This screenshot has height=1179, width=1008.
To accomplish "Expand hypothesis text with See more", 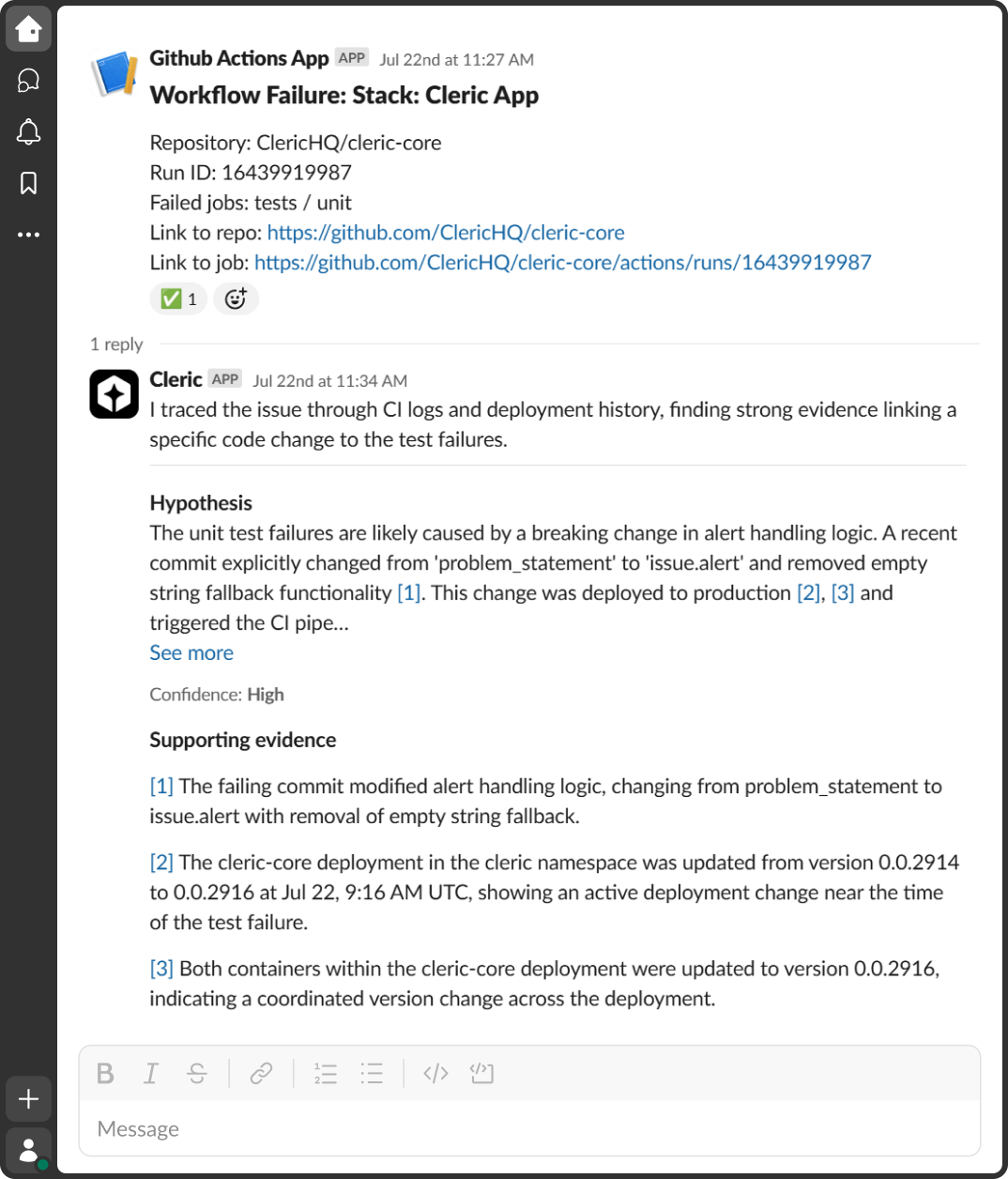I will tap(191, 653).
